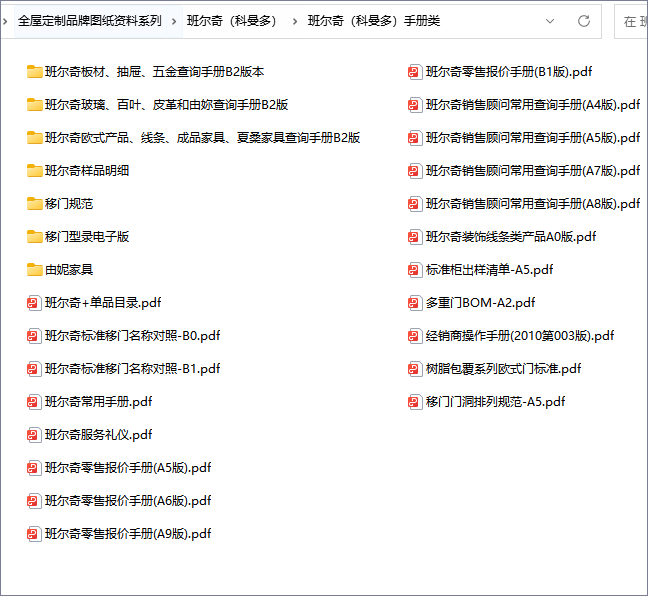Click PDF icon of 班尔奇+单品目录.pdf

point(35,303)
